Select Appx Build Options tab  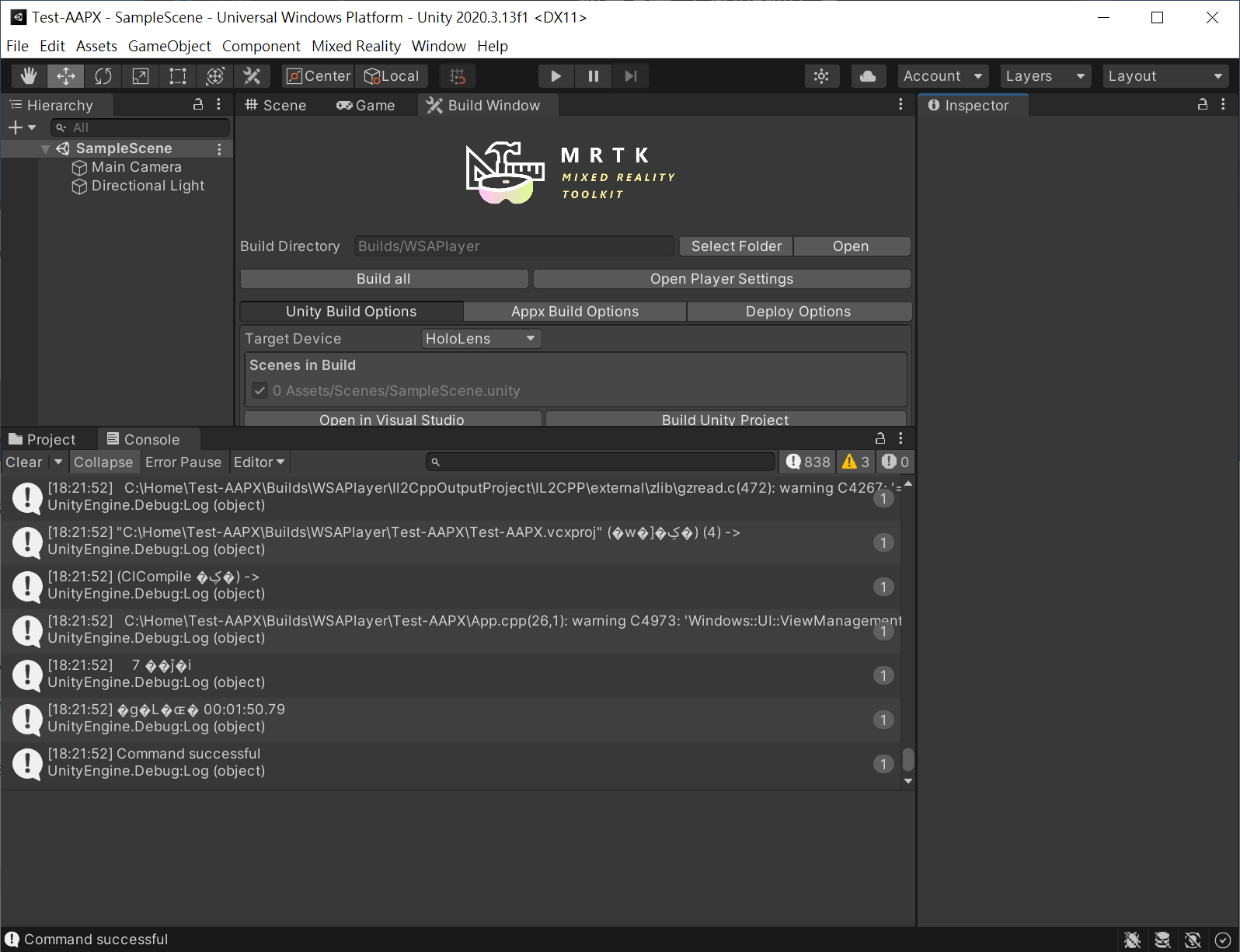575,312
